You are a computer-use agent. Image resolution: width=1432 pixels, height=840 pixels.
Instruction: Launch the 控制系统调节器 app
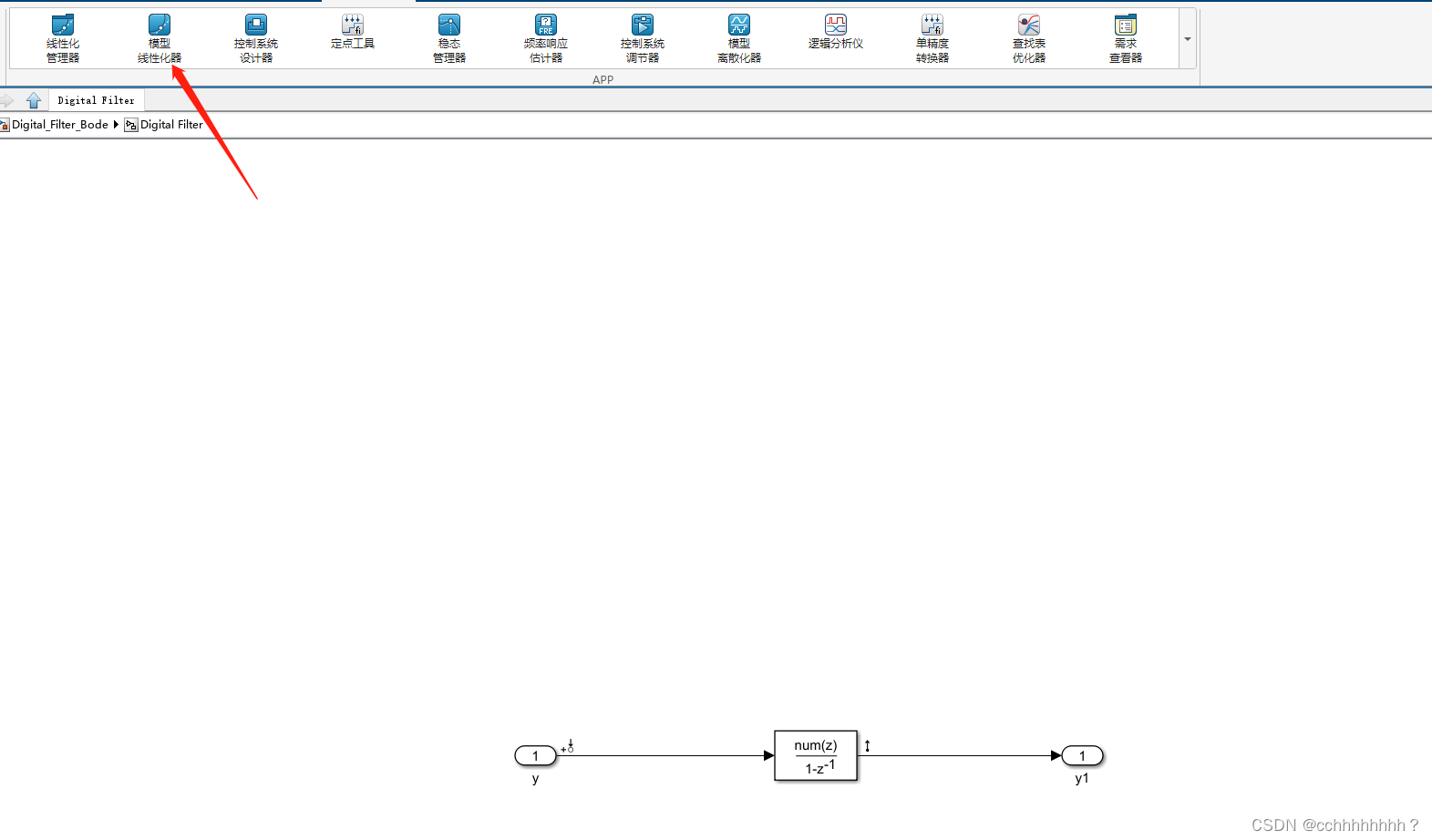[x=643, y=38]
